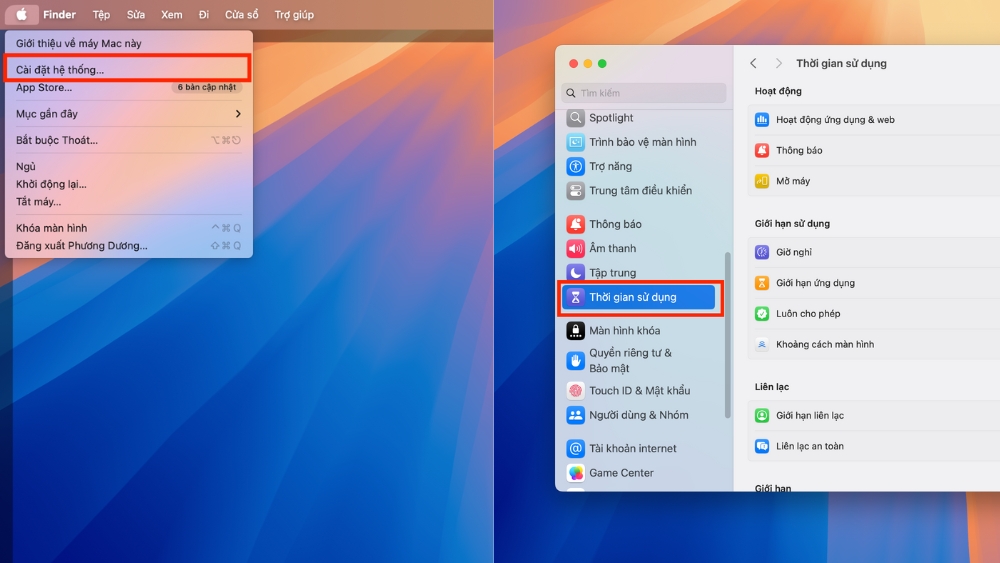Click the Luôn cho phép checkmark icon
Viewport: 1000px width, 563px height.
(761, 313)
